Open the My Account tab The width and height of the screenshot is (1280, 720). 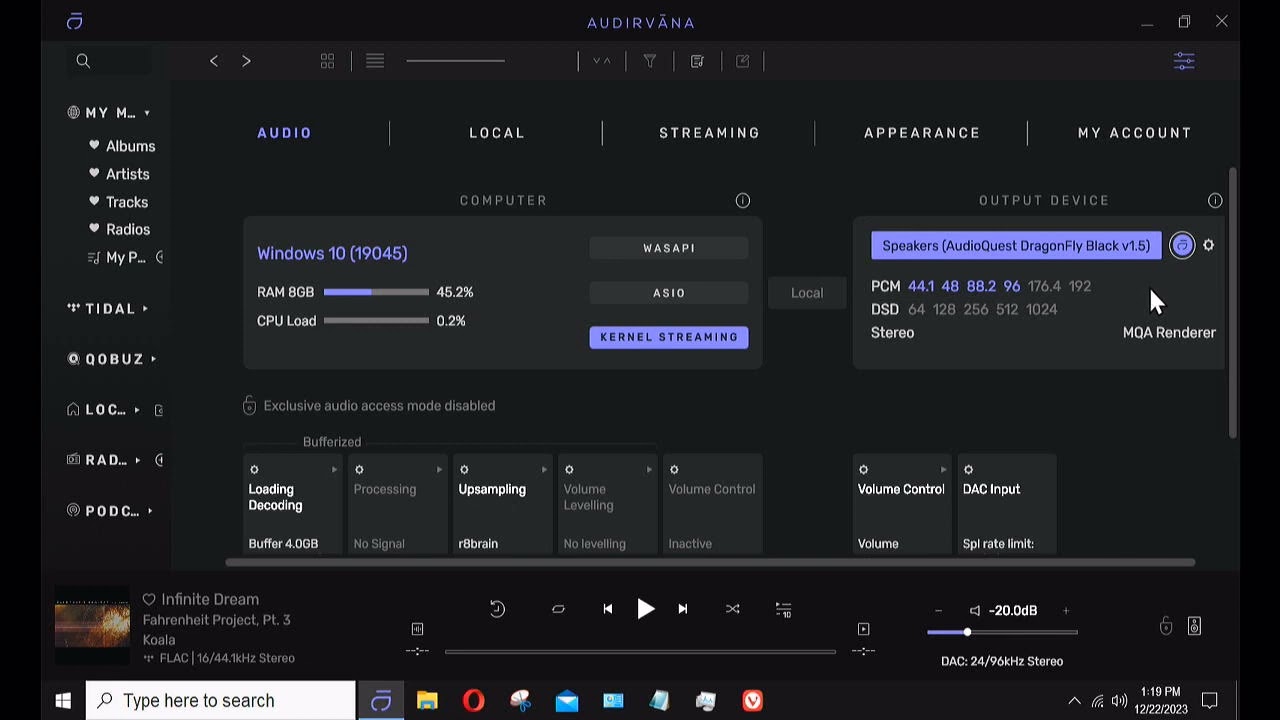point(1135,133)
